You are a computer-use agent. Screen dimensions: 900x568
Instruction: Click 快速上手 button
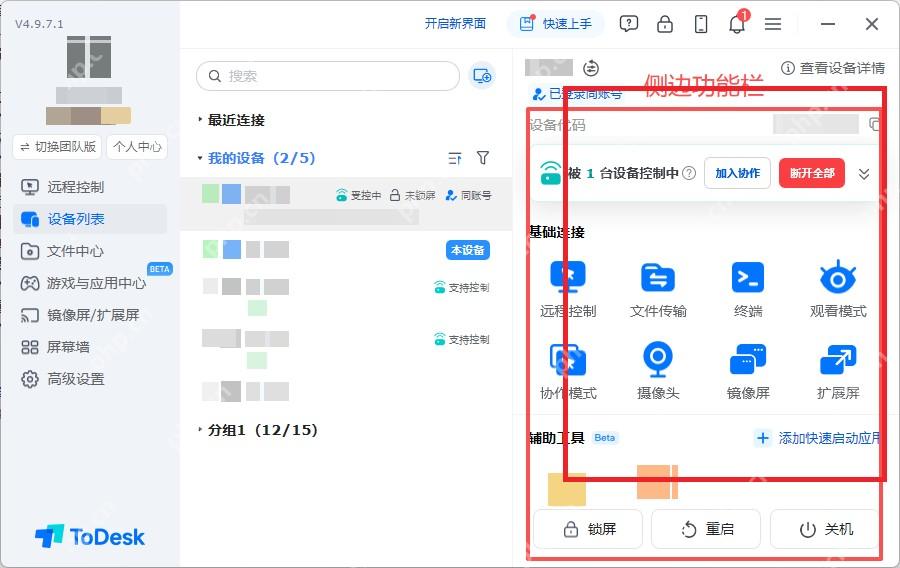pyautogui.click(x=556, y=24)
